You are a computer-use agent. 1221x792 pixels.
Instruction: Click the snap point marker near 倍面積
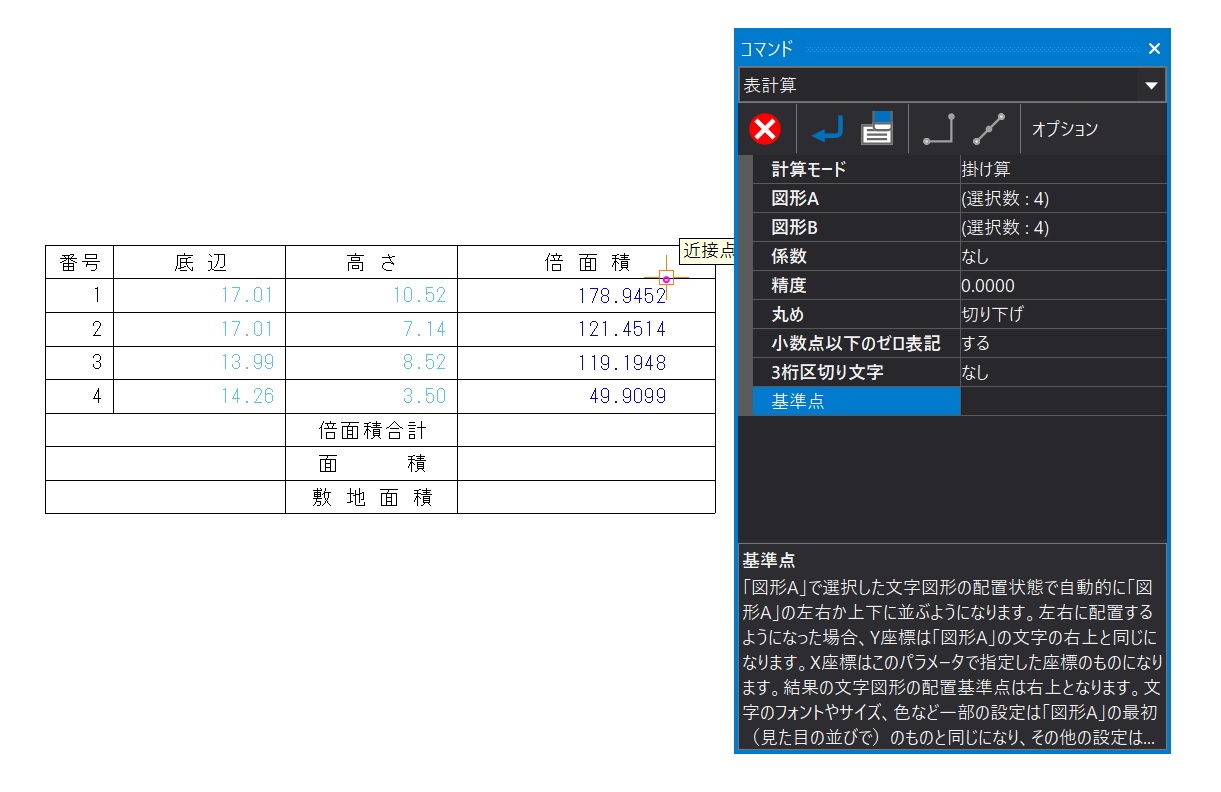coord(666,279)
